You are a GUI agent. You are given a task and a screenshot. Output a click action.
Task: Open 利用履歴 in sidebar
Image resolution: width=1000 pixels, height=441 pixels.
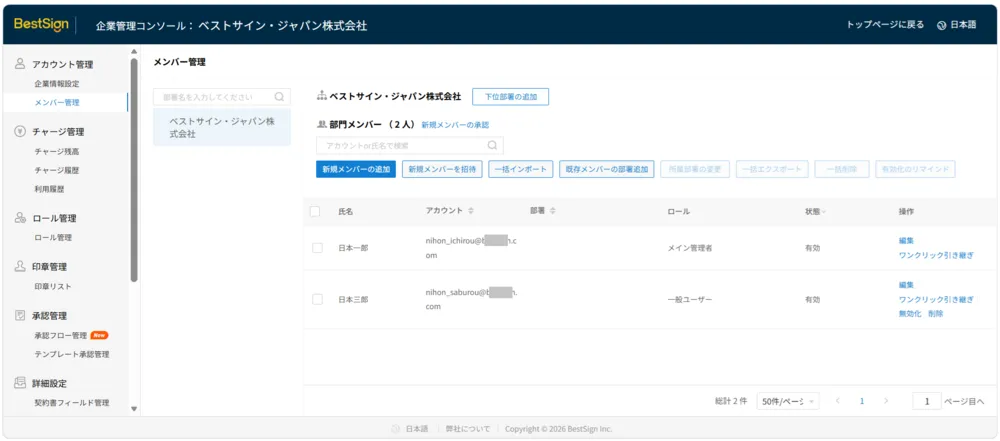point(49,189)
